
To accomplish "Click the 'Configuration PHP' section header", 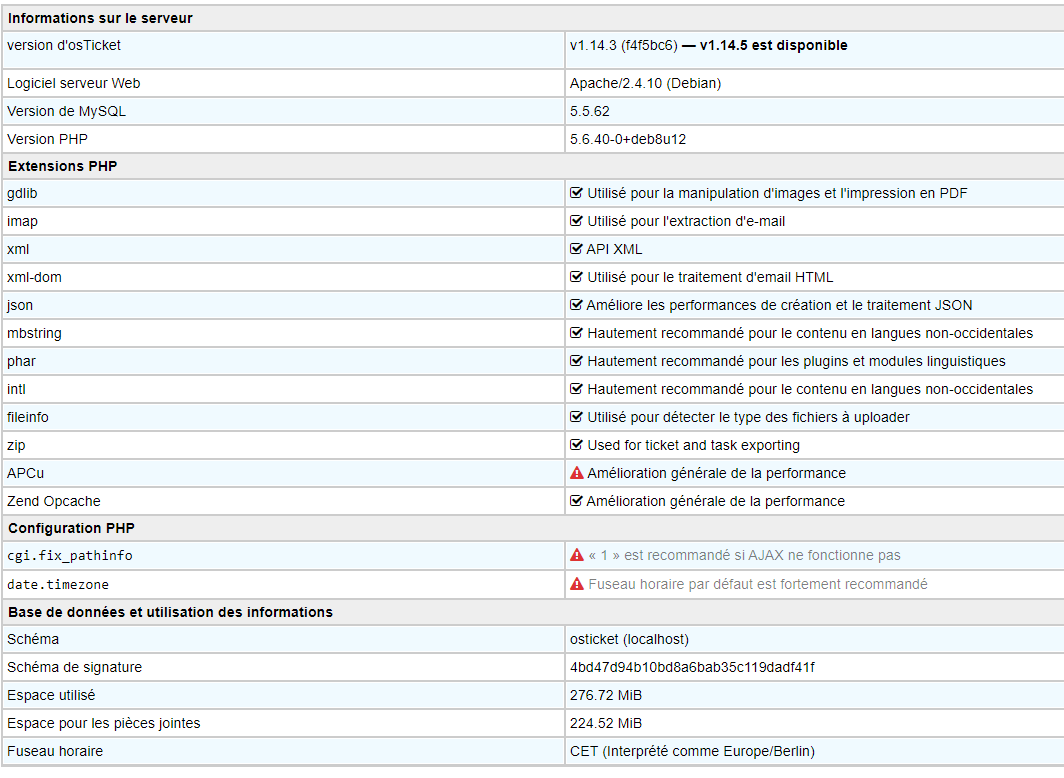I will (71, 528).
